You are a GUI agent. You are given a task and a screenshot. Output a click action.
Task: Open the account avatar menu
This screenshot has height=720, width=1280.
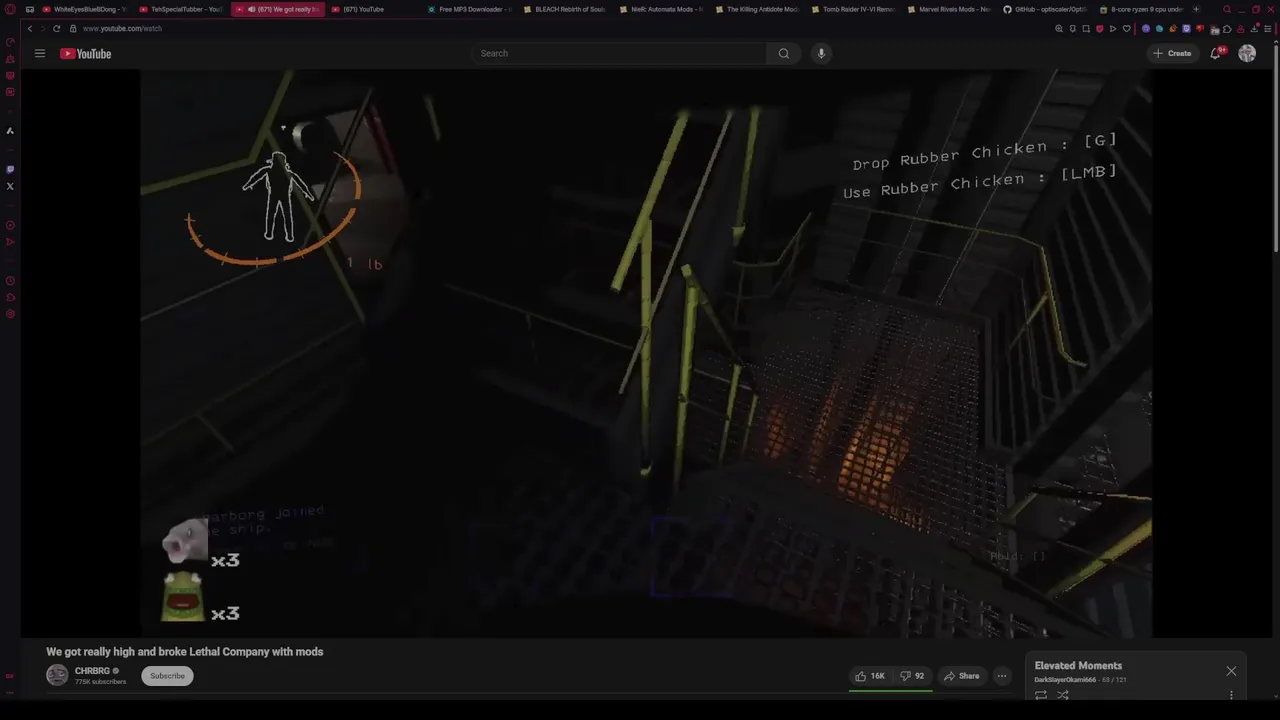[1247, 53]
